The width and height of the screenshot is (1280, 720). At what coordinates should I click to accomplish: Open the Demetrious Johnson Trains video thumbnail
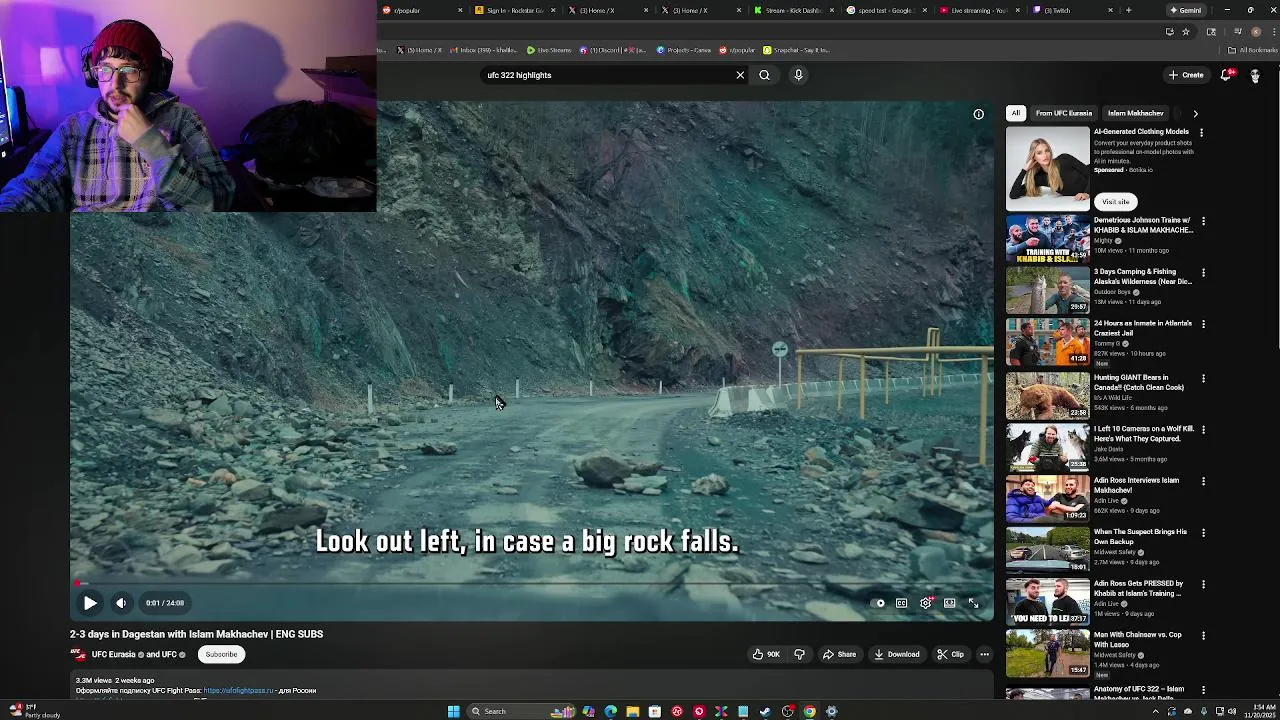[x=1048, y=239]
